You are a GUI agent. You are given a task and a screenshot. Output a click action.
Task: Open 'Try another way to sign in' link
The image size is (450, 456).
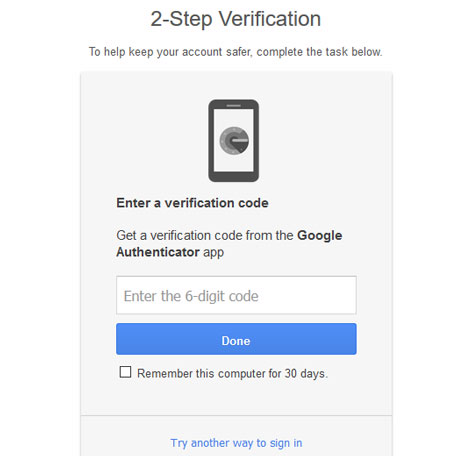236,443
